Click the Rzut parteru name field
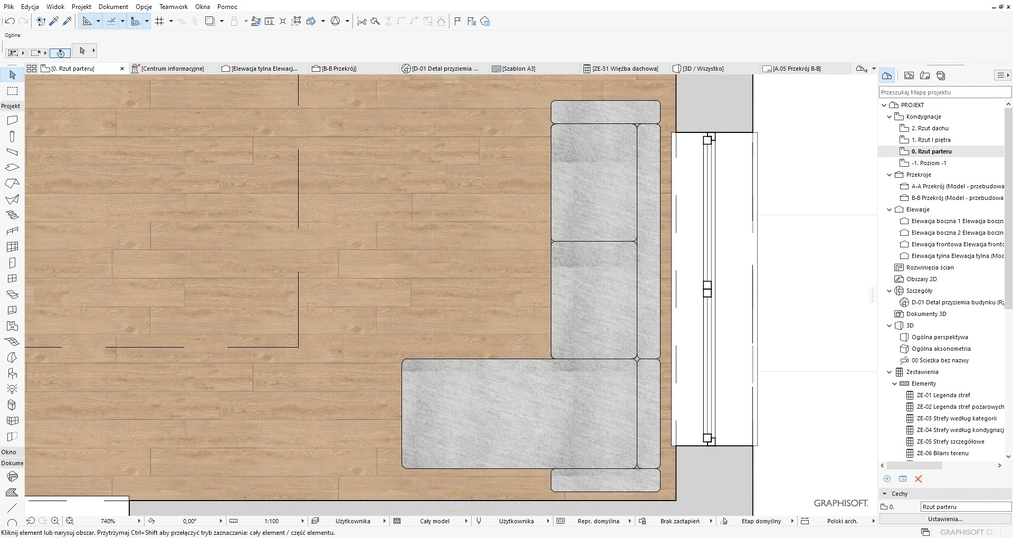Screen dimensions: 1013x538 click(965, 507)
